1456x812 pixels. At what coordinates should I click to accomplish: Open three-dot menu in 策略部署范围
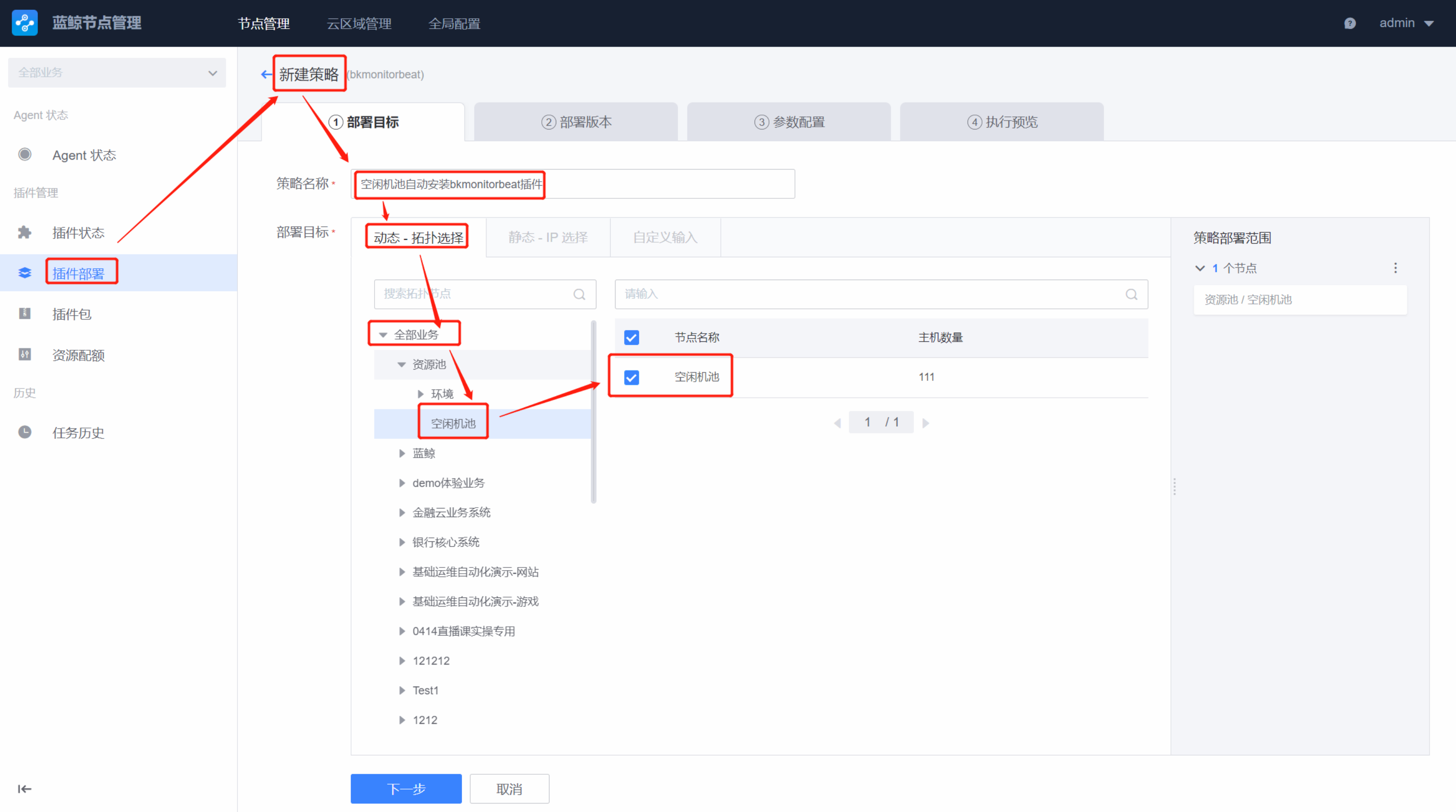coord(1395,268)
